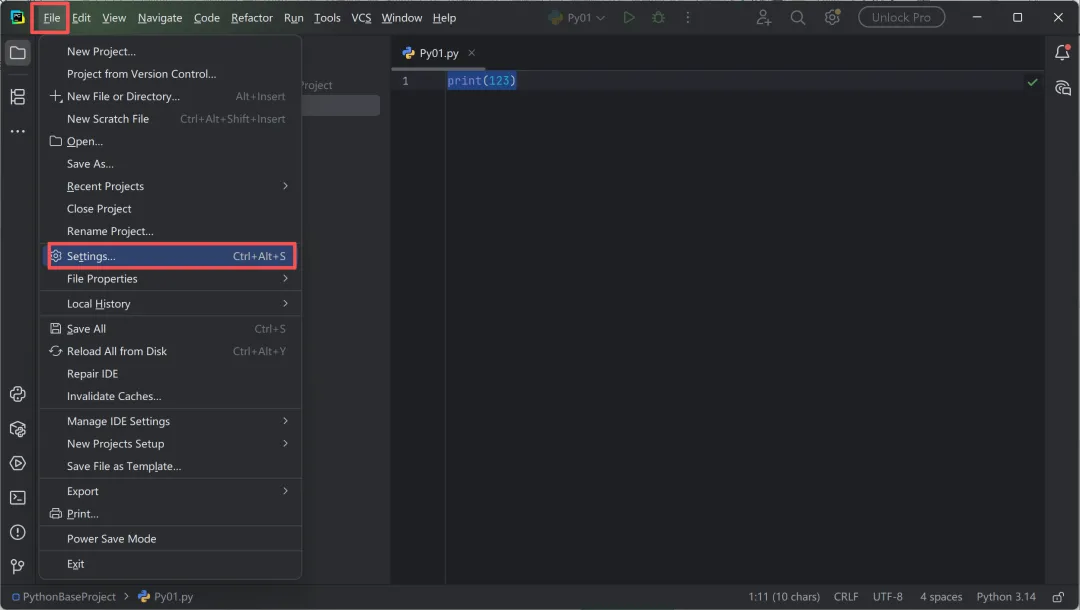Open notifications bell icon
1080x610 pixels.
(1062, 52)
